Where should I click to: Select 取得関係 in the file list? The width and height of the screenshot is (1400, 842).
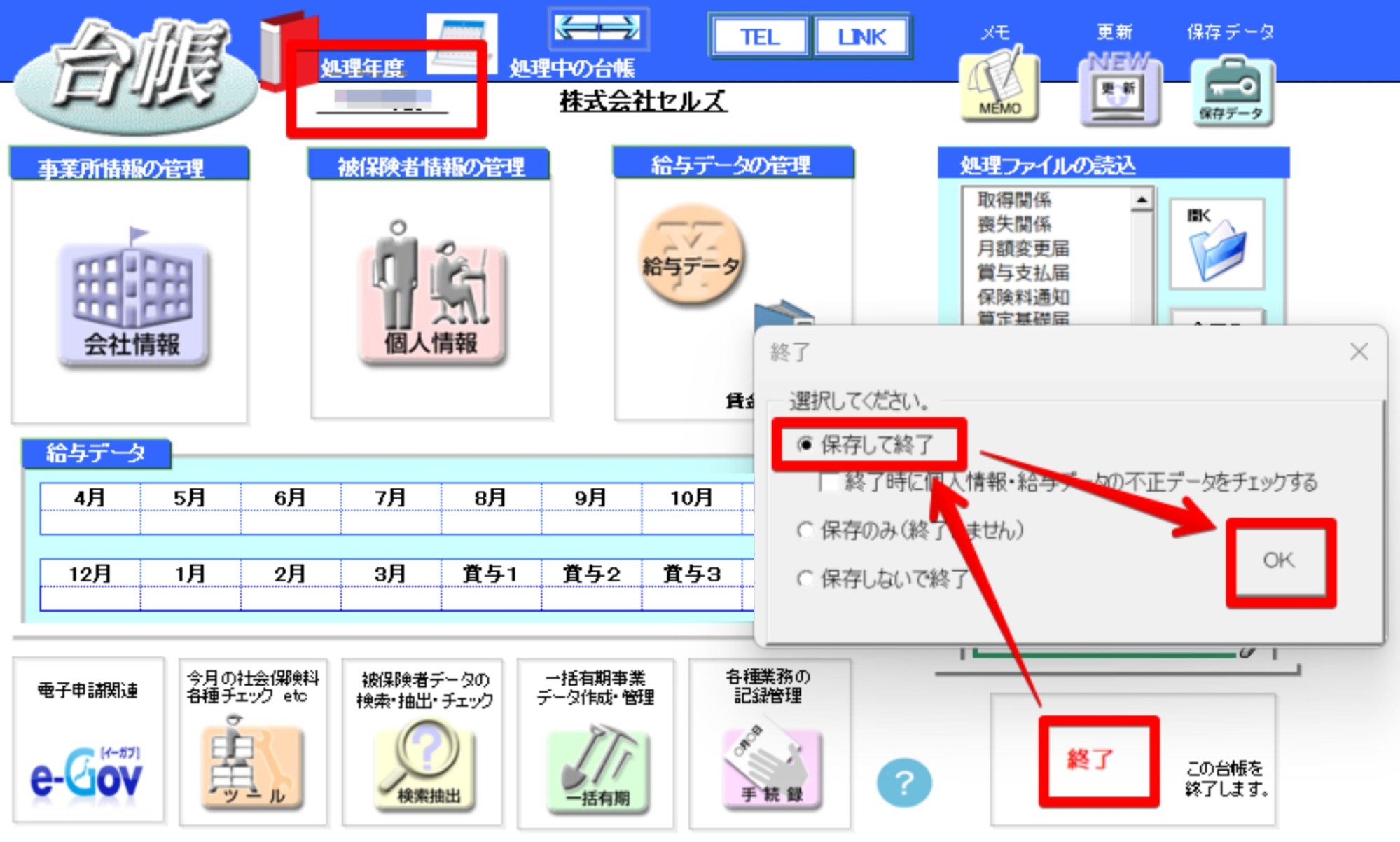[1014, 200]
